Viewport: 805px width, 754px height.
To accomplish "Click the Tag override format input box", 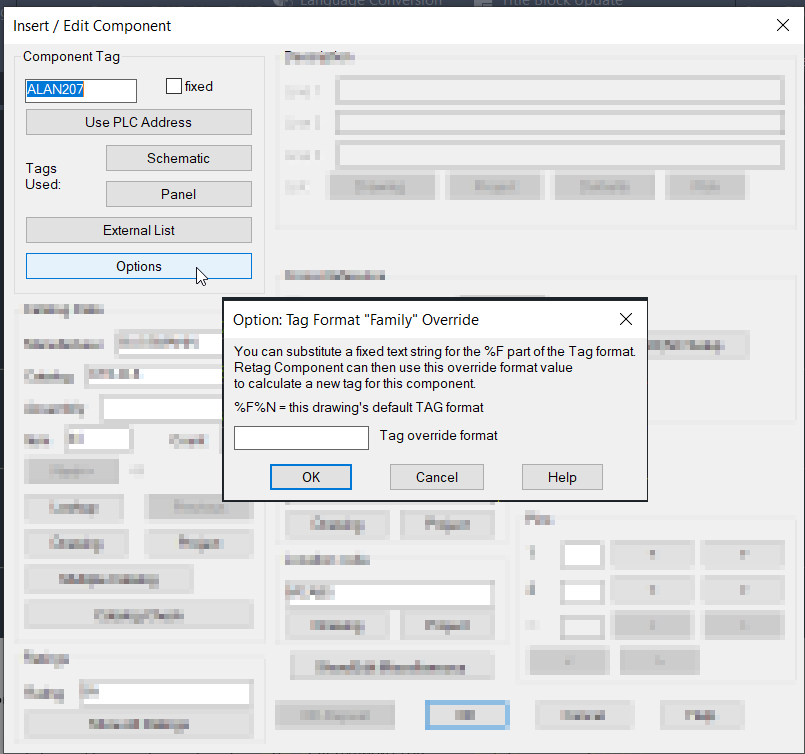I will point(301,437).
